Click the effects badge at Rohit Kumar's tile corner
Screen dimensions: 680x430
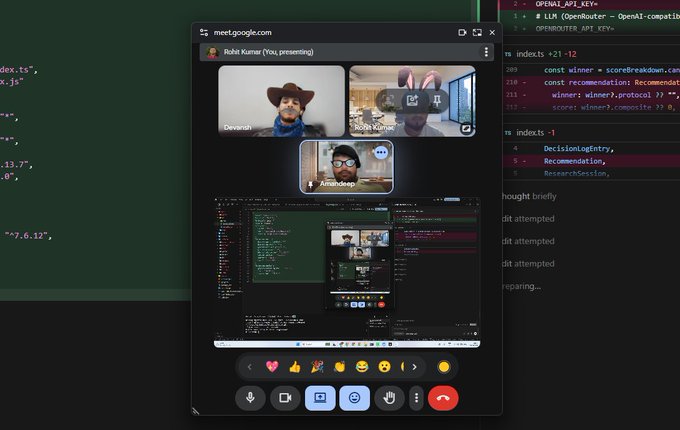466,129
